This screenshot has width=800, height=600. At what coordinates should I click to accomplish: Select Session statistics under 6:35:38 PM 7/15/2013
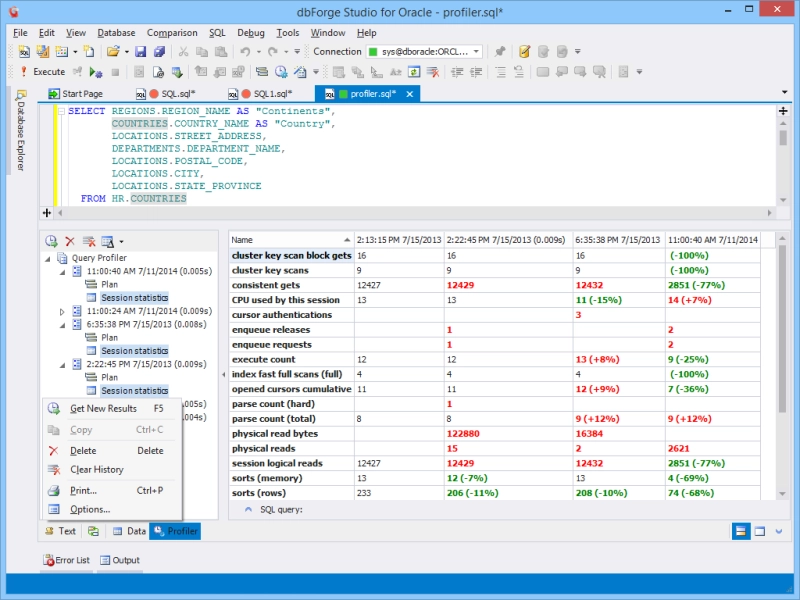[x=134, y=351]
